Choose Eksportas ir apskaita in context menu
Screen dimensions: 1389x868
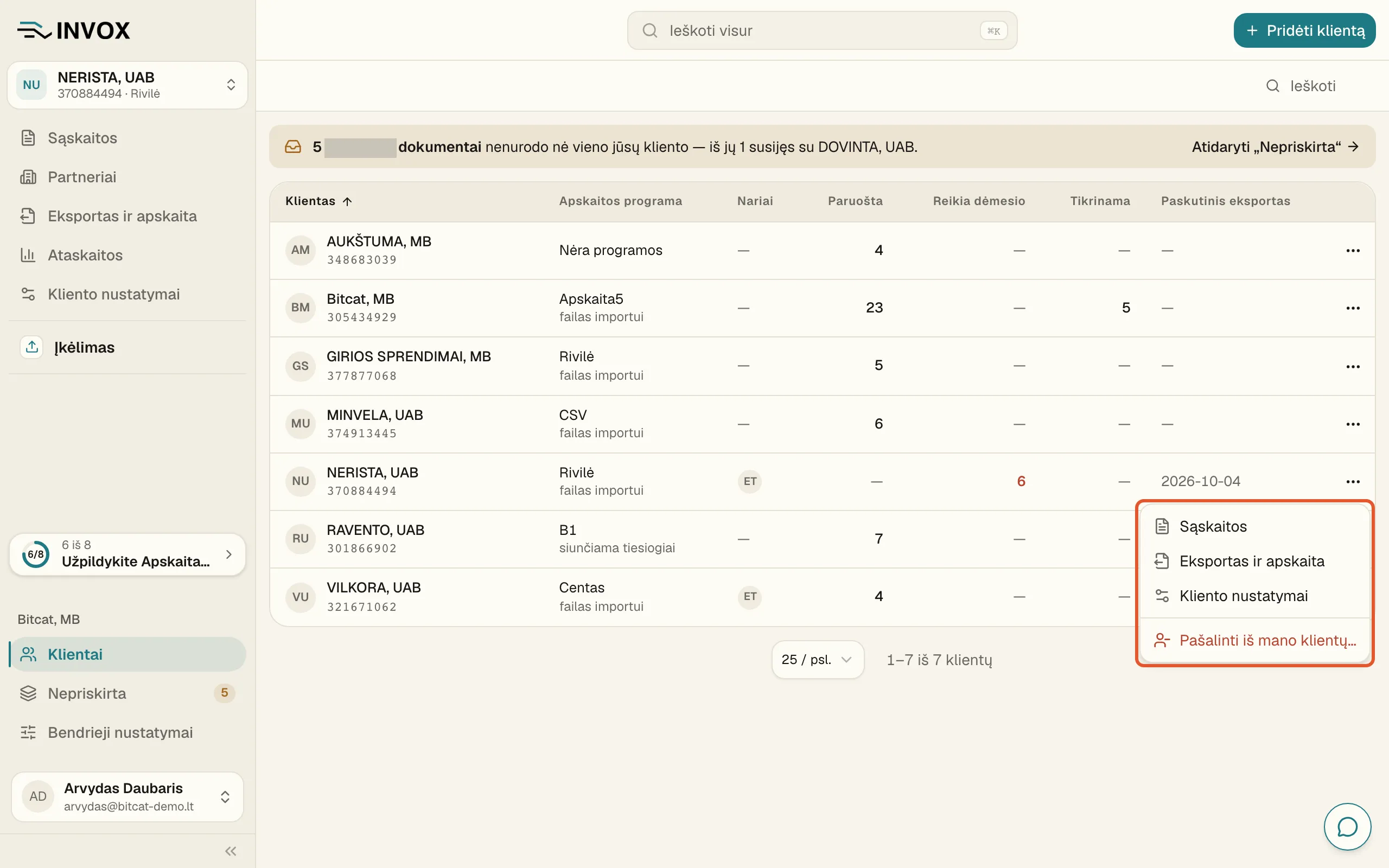point(1254,561)
